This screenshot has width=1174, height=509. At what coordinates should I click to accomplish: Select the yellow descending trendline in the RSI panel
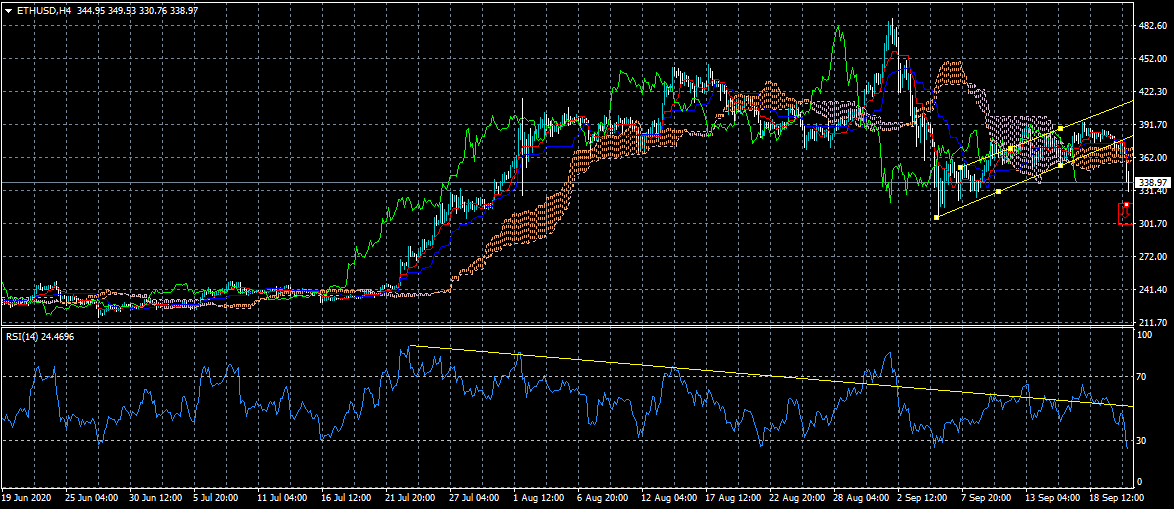pyautogui.click(x=760, y=375)
